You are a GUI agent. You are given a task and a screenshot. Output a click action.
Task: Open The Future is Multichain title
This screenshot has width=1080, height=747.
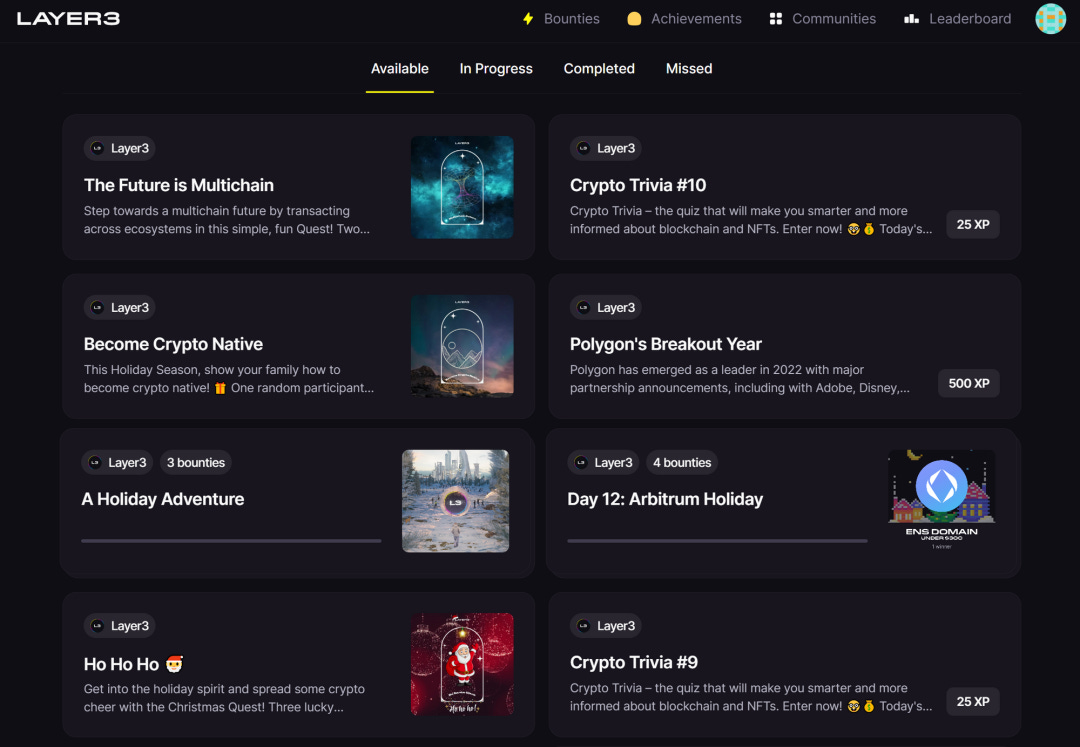[x=179, y=185]
